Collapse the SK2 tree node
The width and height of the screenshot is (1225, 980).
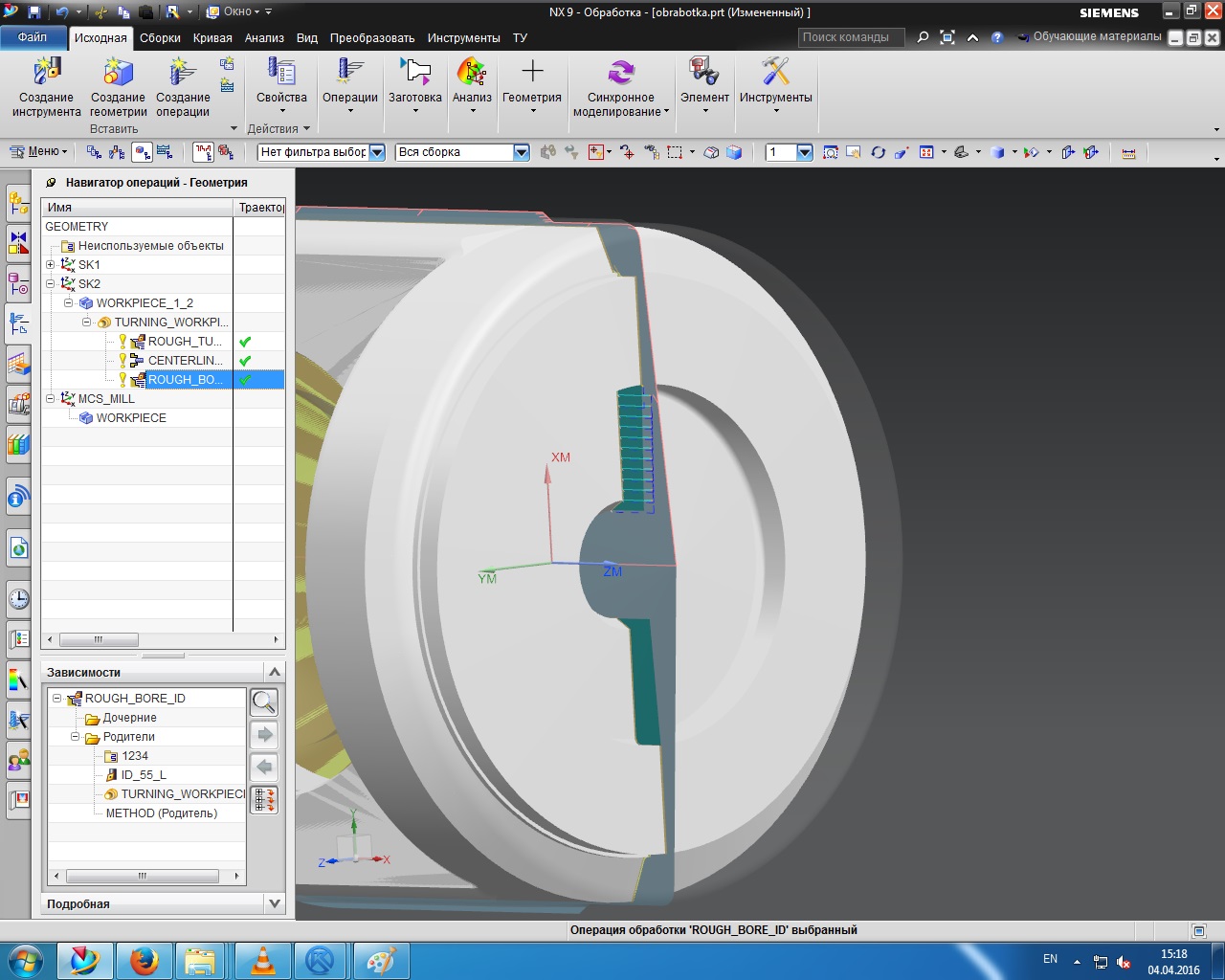(51, 284)
